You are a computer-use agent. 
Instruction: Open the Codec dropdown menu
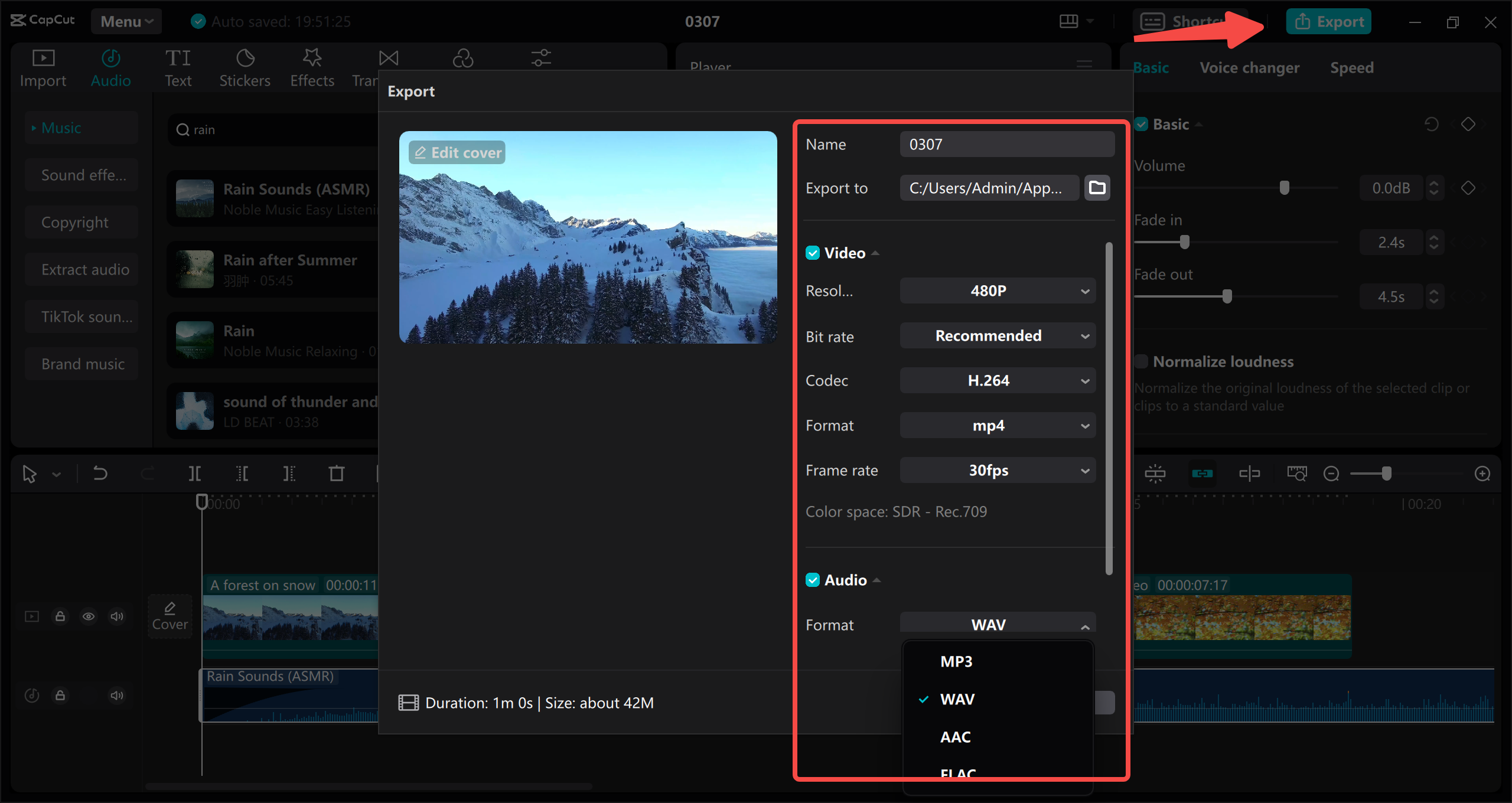(996, 380)
